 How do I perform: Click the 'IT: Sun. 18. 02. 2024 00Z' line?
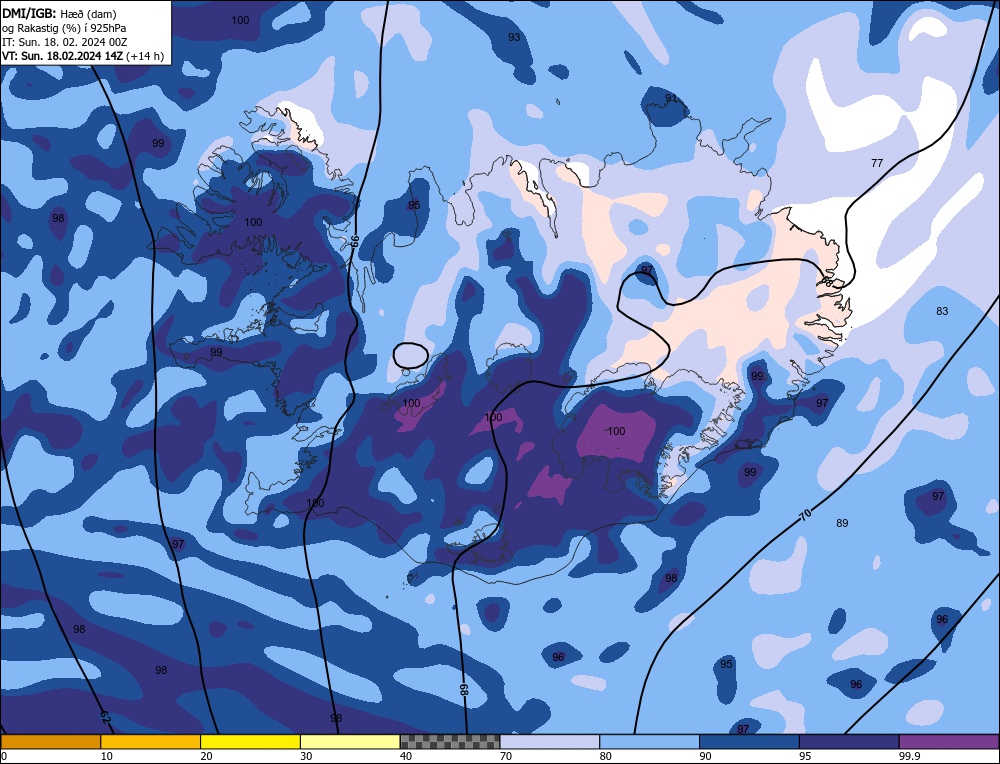pos(64,42)
